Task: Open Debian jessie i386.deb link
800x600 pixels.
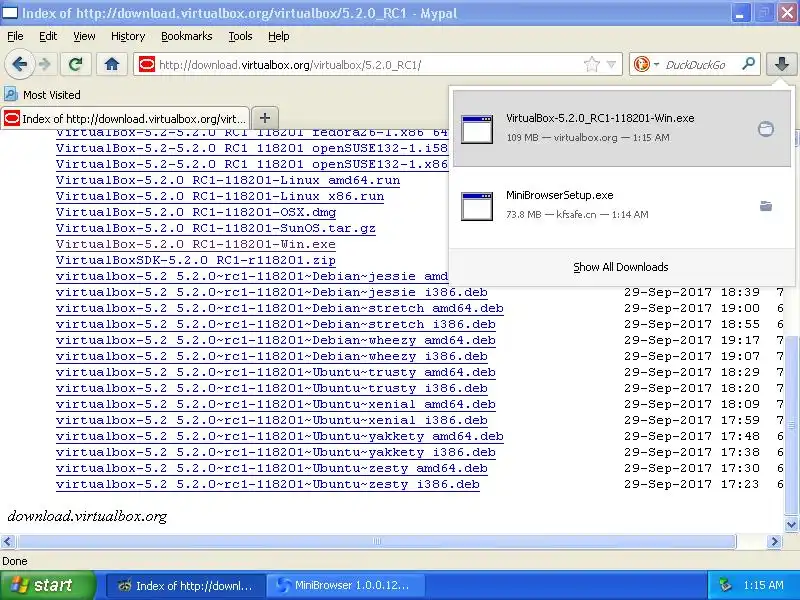Action: coord(272,292)
